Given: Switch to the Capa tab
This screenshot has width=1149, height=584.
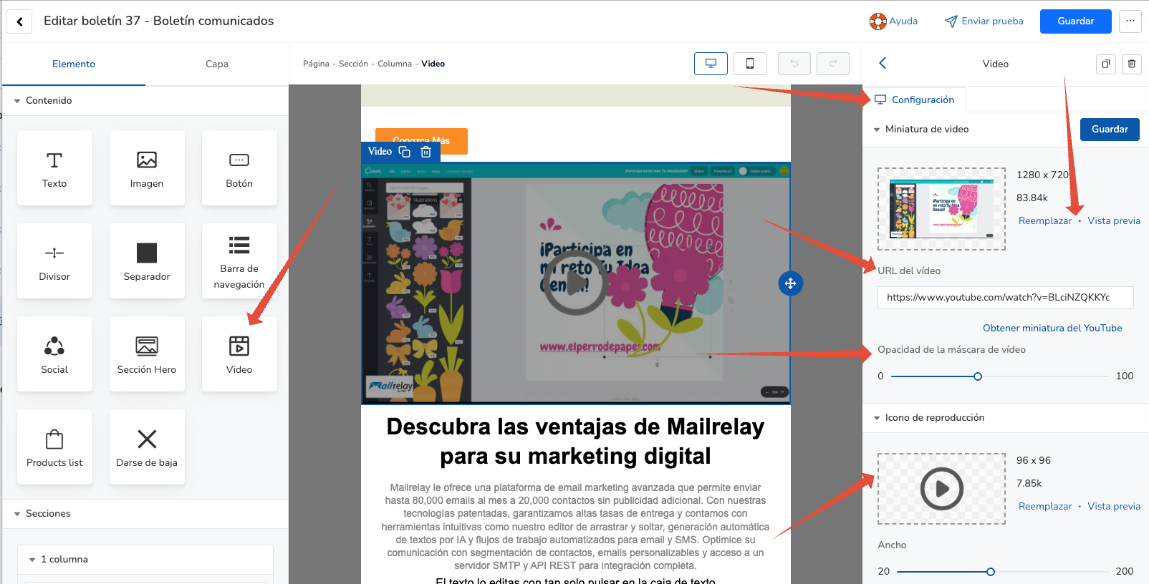Looking at the screenshot, I should point(217,64).
